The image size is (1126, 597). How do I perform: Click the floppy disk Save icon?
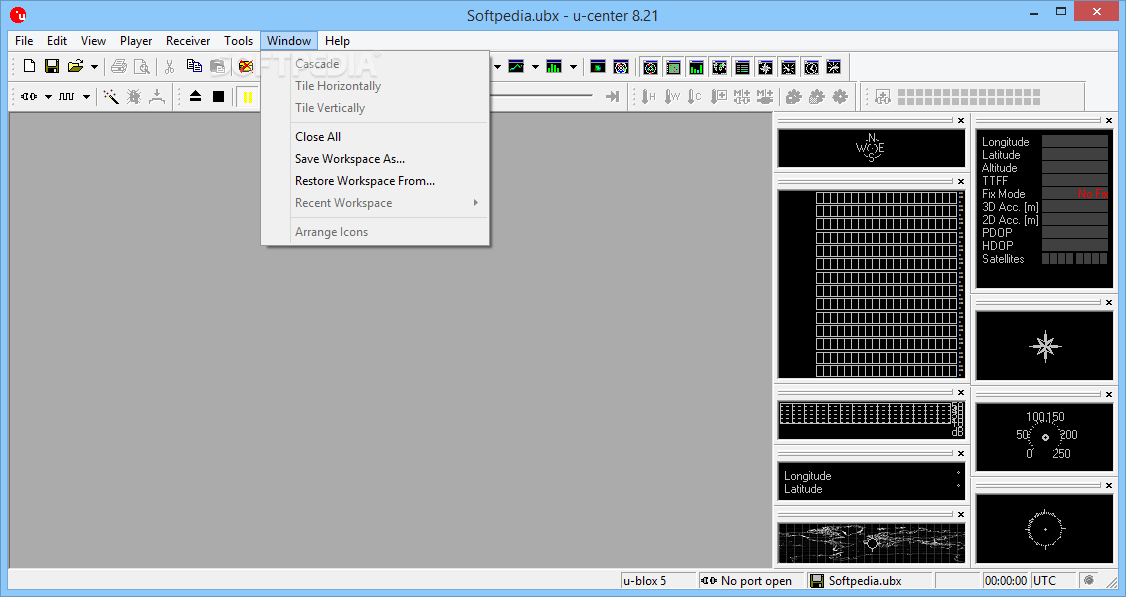point(52,67)
